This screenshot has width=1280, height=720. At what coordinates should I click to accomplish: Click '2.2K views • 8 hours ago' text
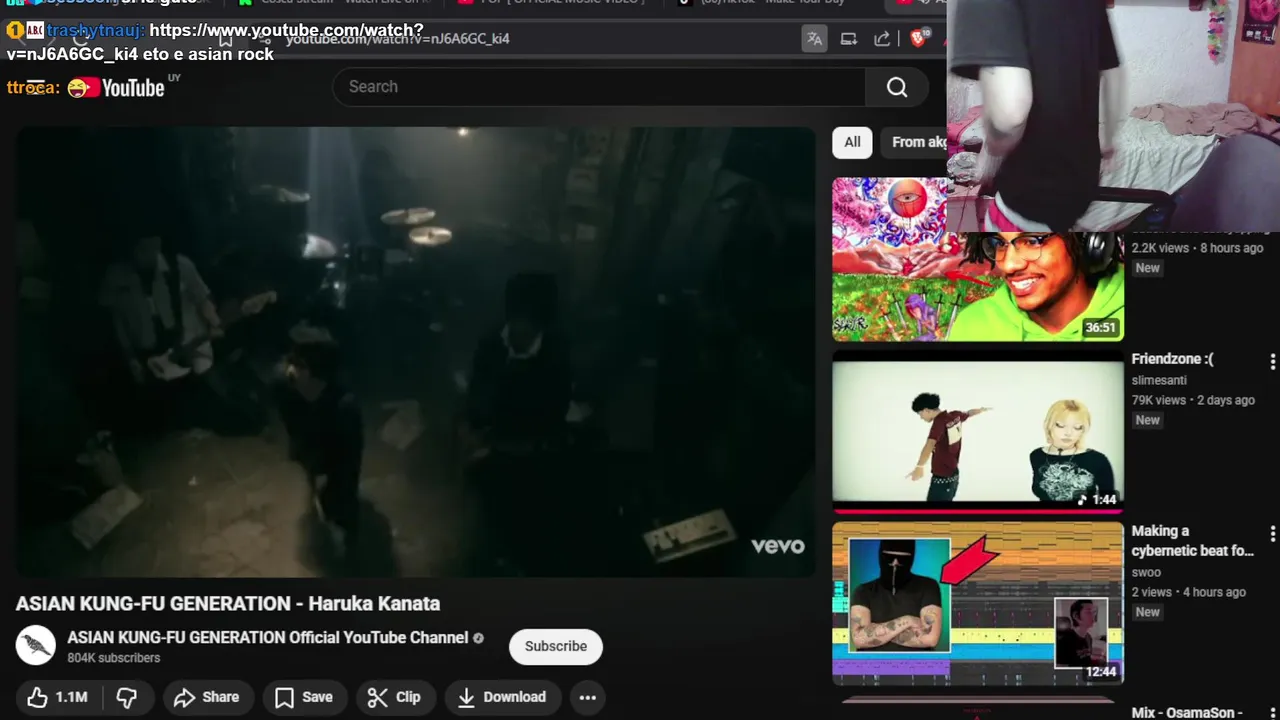click(x=1197, y=248)
